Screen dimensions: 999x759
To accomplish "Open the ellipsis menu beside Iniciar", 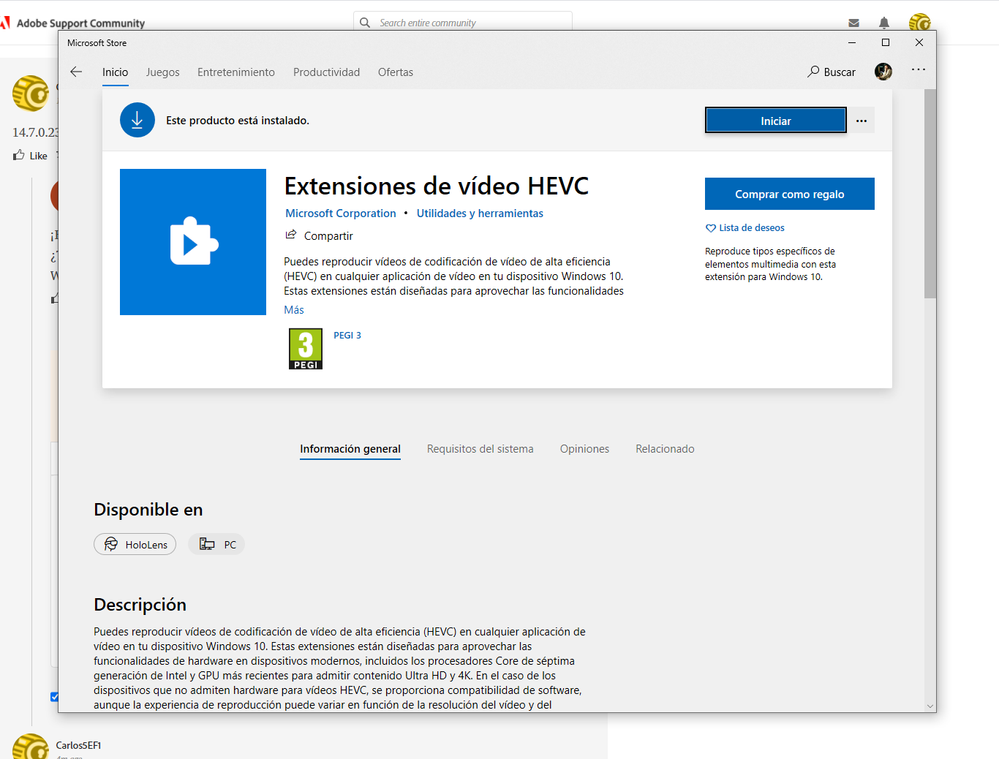I will coord(861,120).
